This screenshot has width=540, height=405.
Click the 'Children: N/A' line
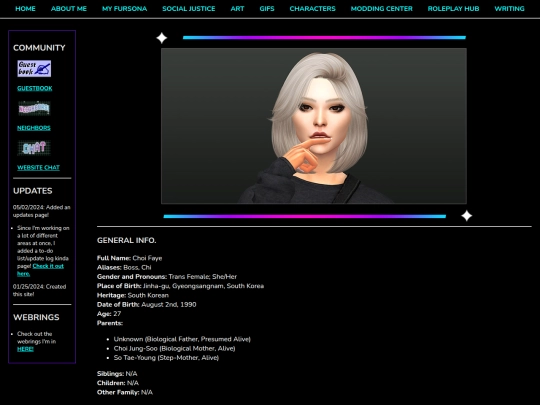click(x=118, y=383)
